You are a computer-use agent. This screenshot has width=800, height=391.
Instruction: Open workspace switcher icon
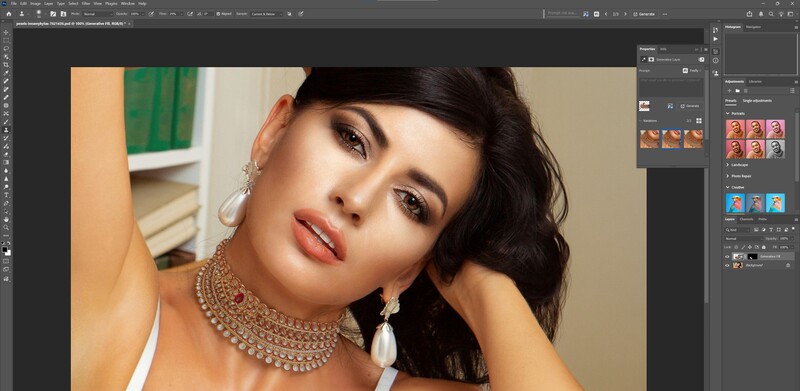tap(791, 14)
